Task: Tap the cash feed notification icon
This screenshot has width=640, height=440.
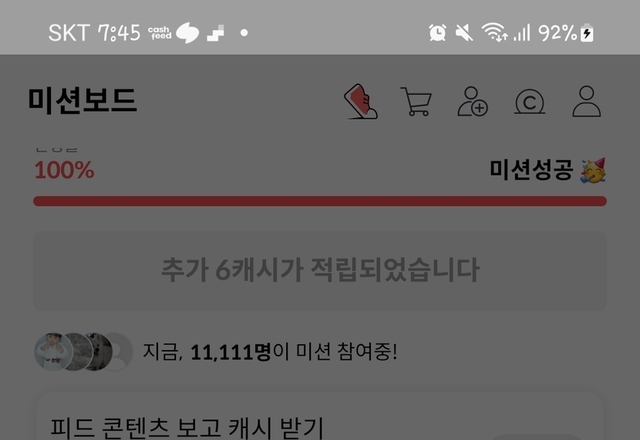Action: point(160,33)
